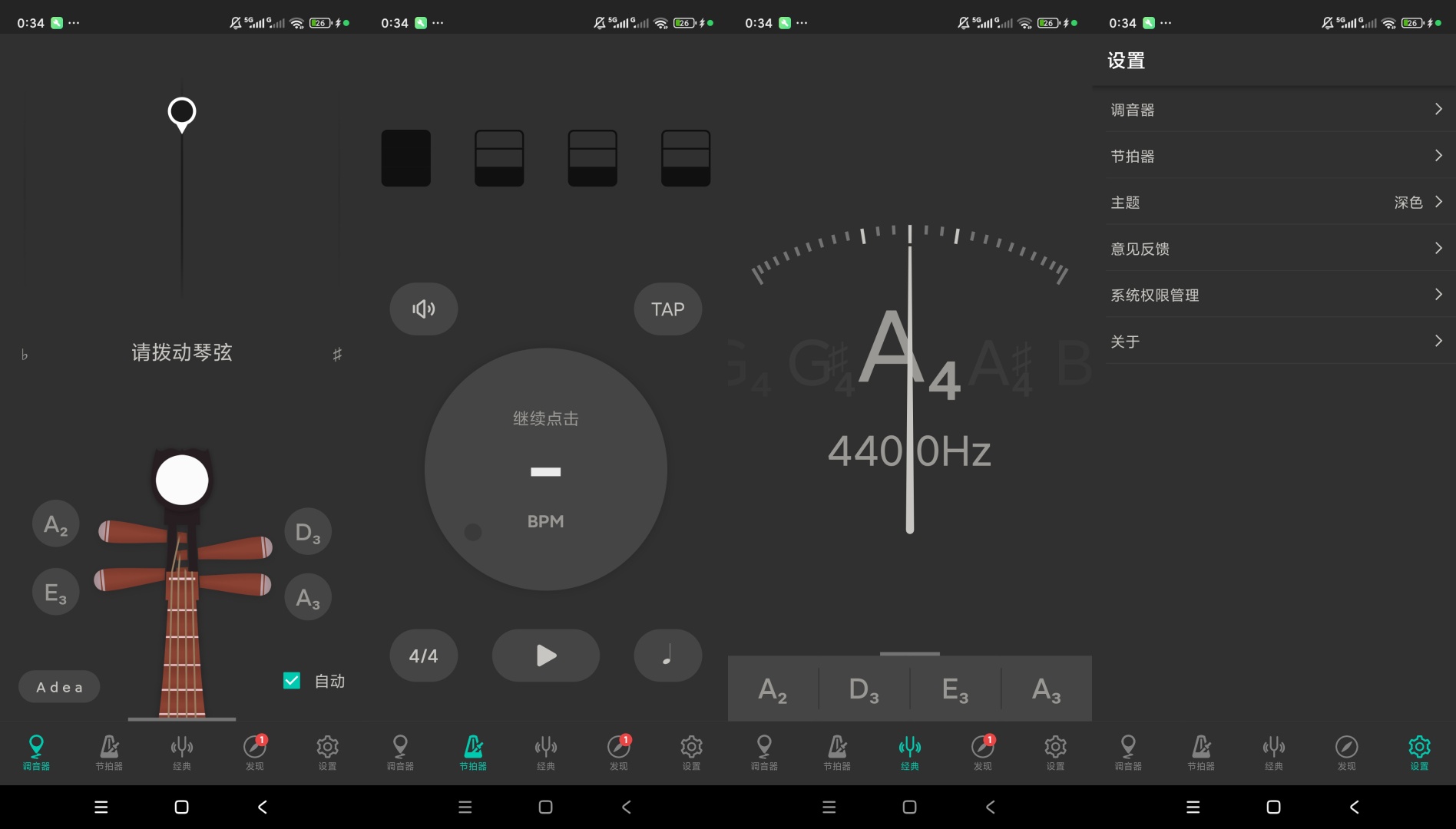Image resolution: width=1456 pixels, height=829 pixels.
Task: Tap Android back arrow on first screen
Action: (x=263, y=807)
